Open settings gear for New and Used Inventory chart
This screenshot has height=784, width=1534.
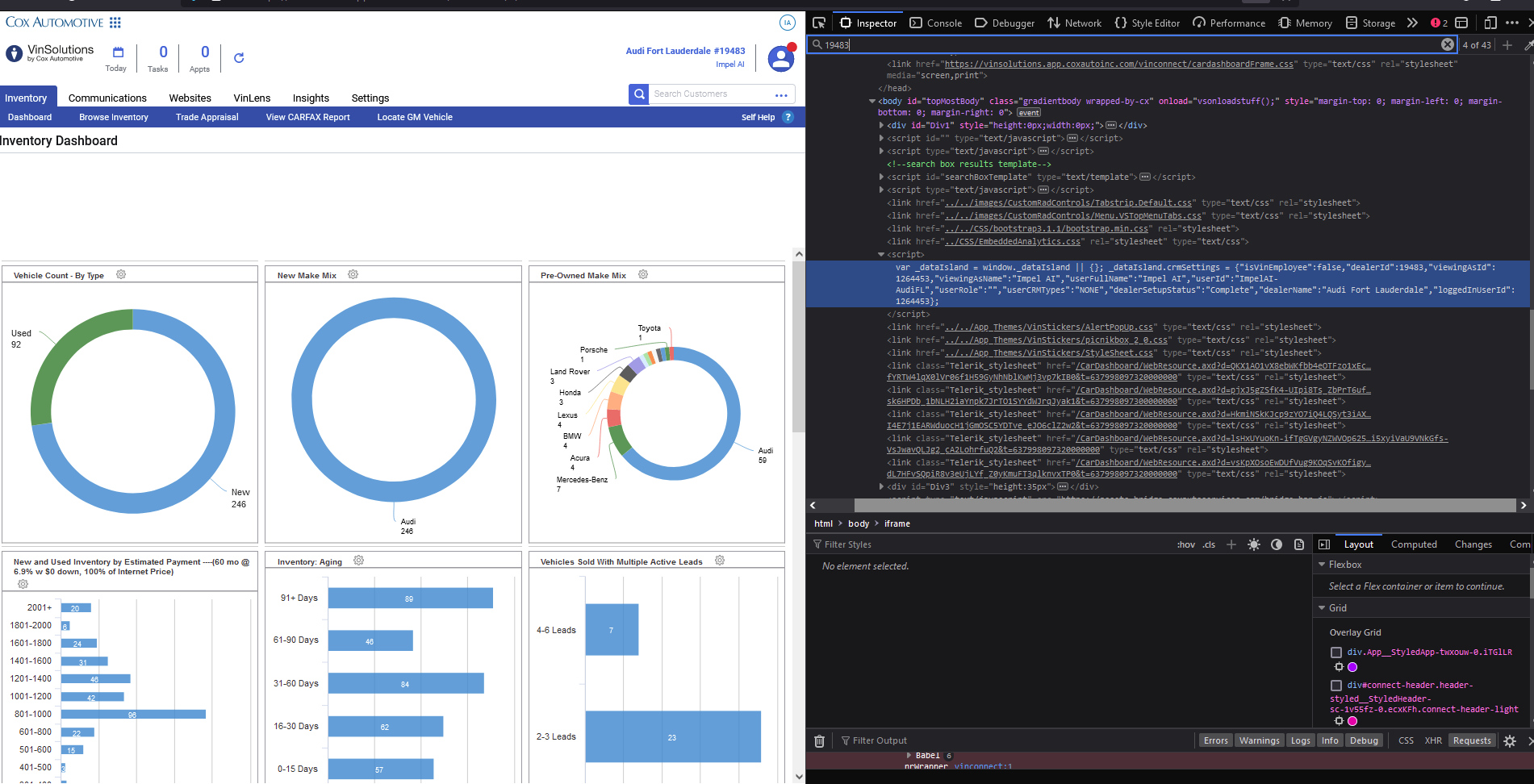[23, 583]
